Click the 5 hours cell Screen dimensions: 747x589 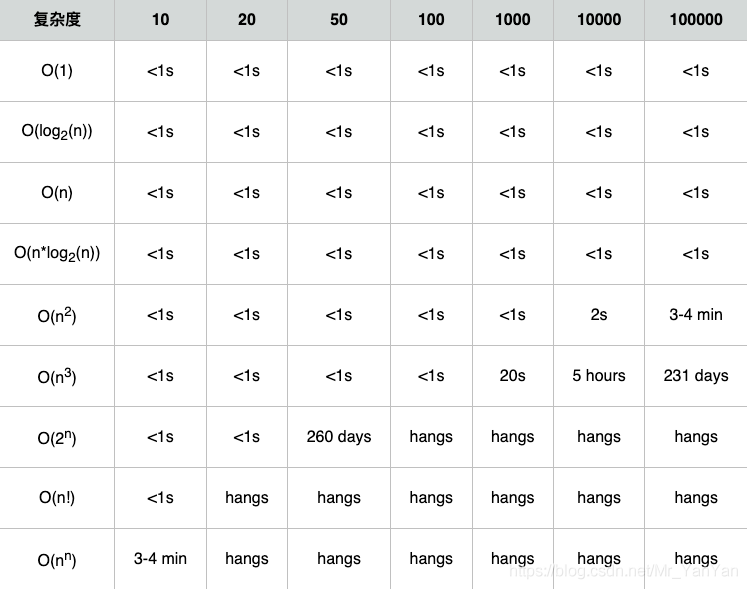[598, 376]
